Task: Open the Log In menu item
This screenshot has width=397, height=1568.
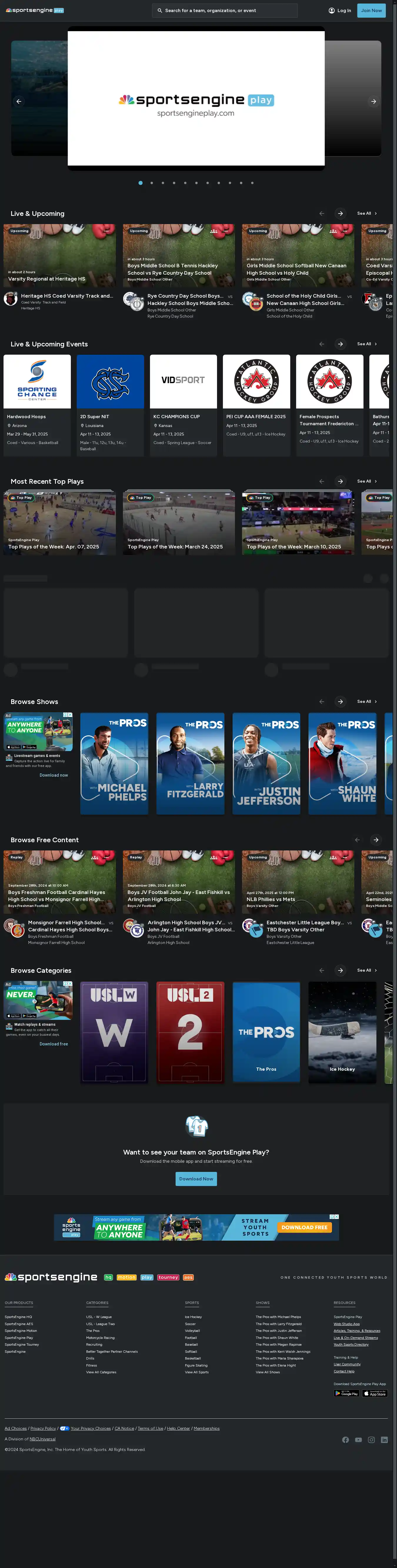Action: [340, 10]
